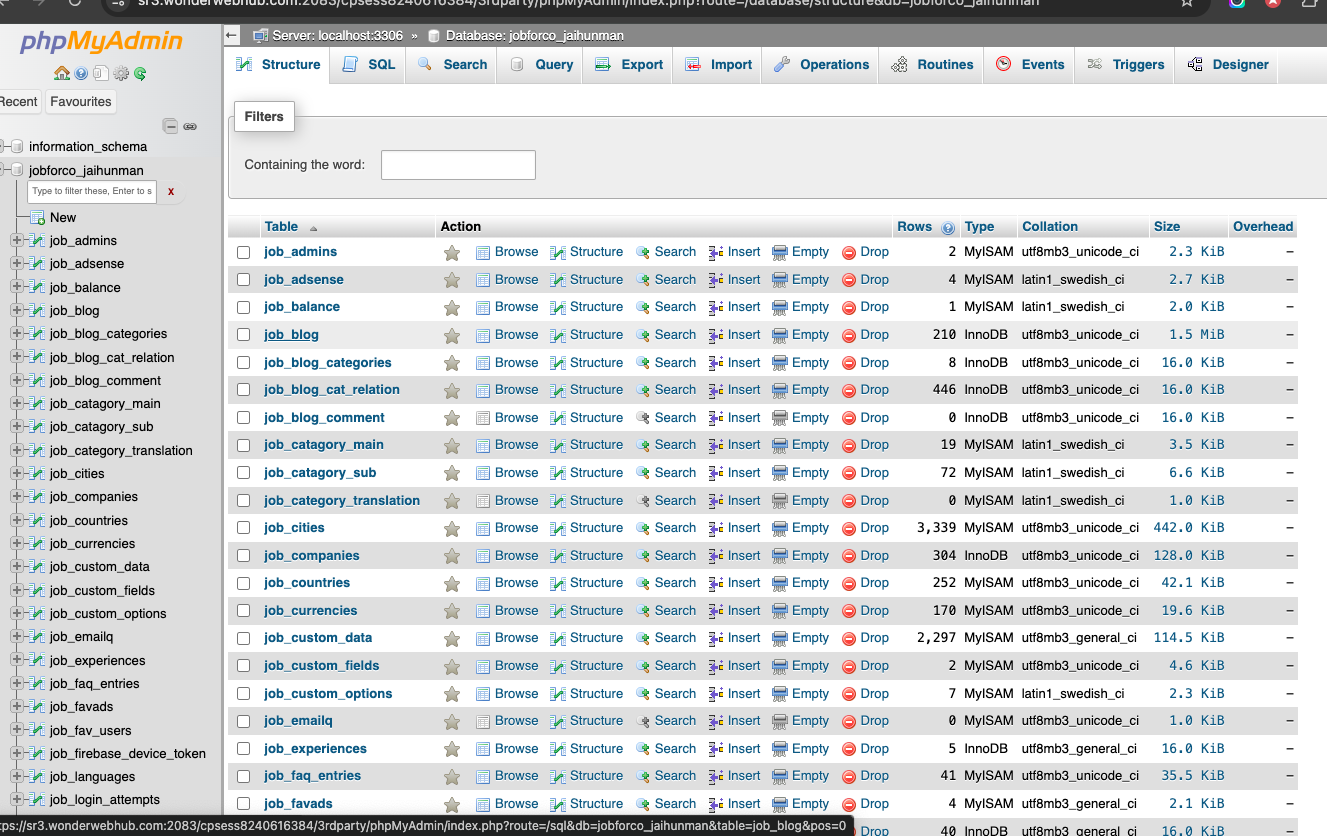Reload the navigation panel with green arrow

(x=141, y=73)
